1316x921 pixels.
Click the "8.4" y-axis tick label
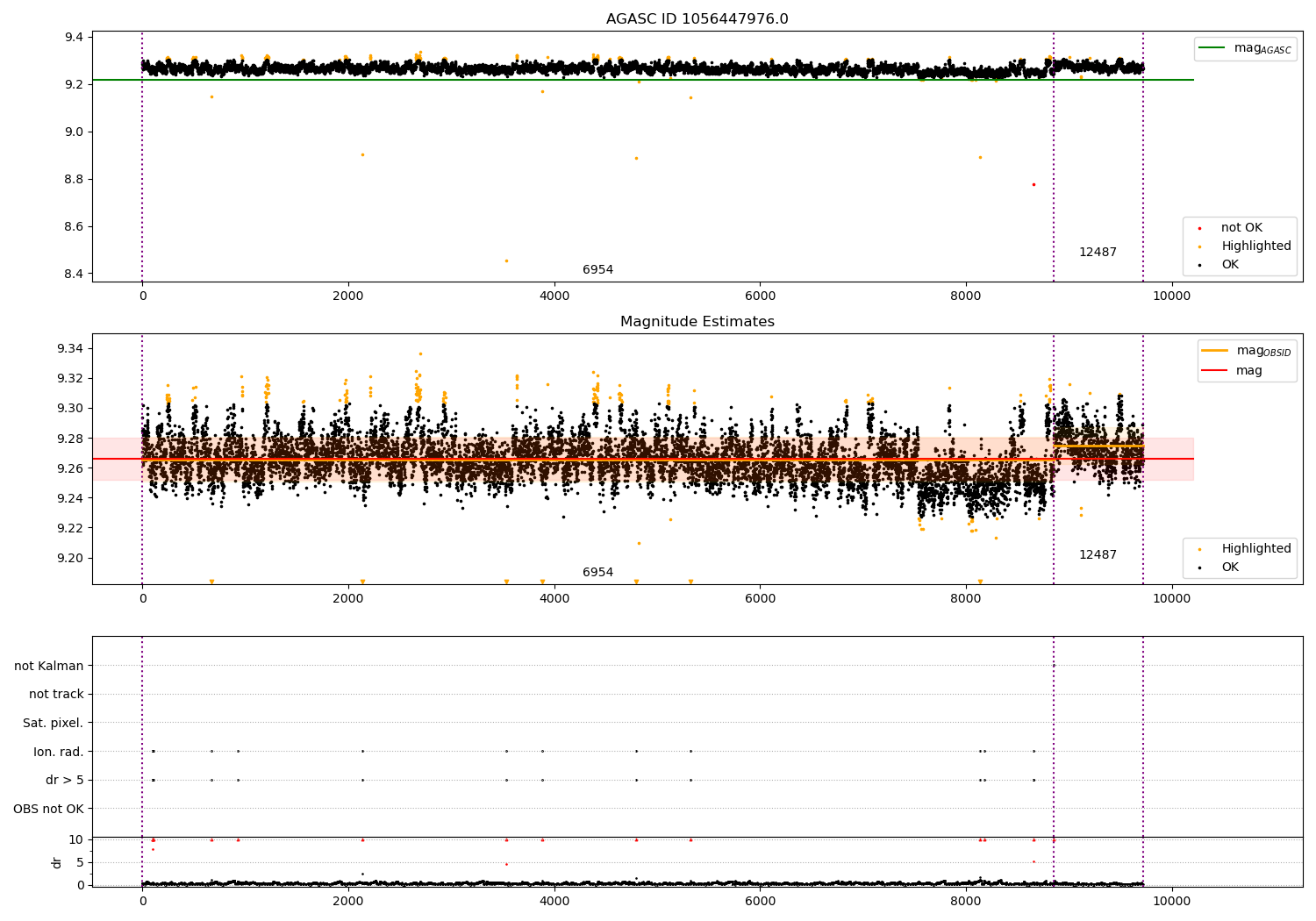tap(74, 275)
